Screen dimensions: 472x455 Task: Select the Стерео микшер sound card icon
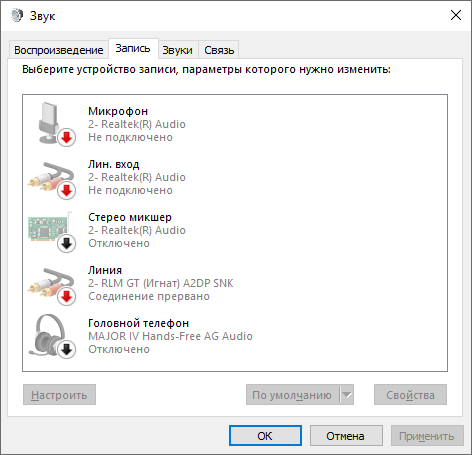[51, 231]
